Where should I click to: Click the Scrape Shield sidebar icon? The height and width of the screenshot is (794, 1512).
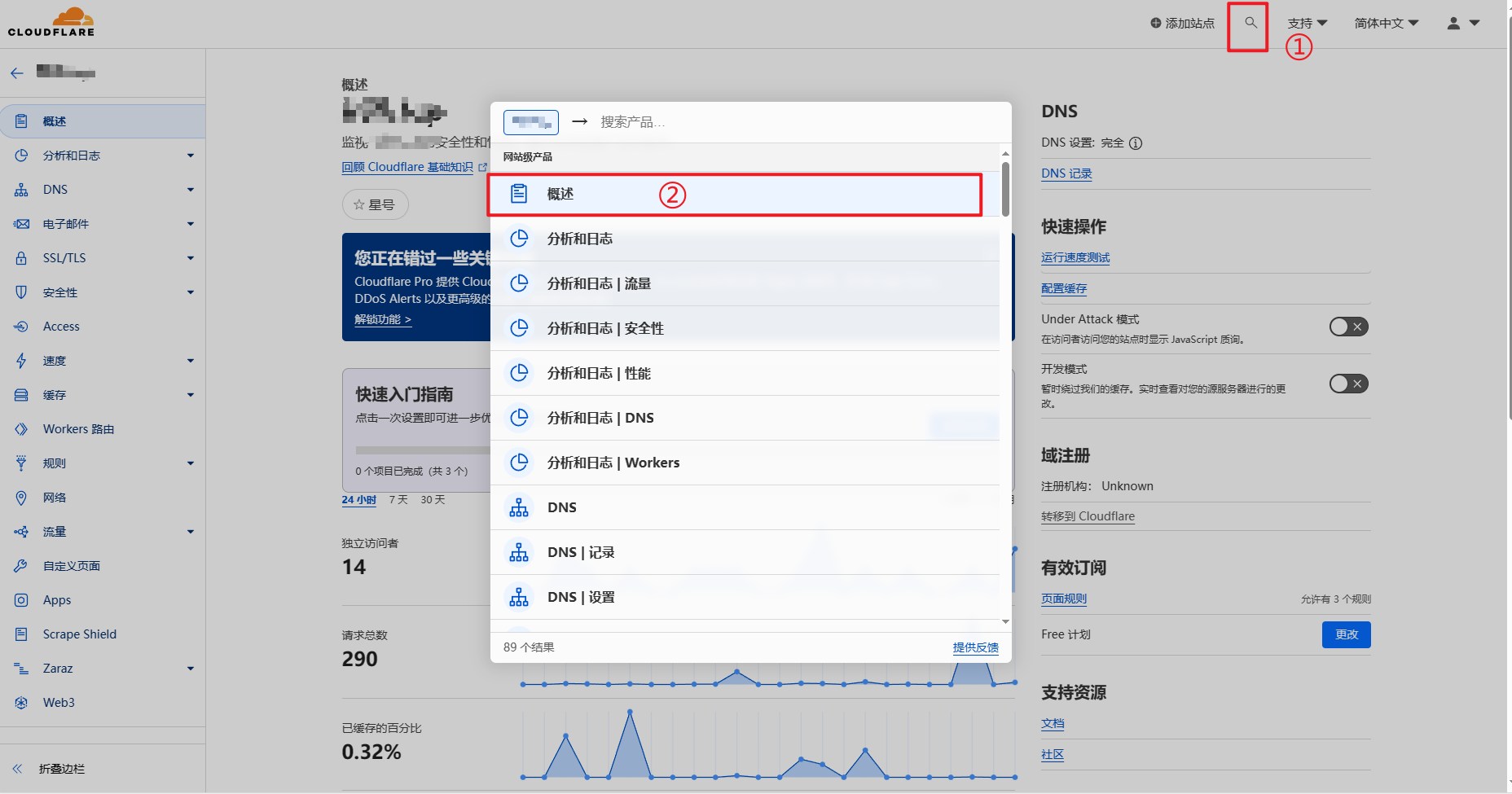tap(21, 634)
